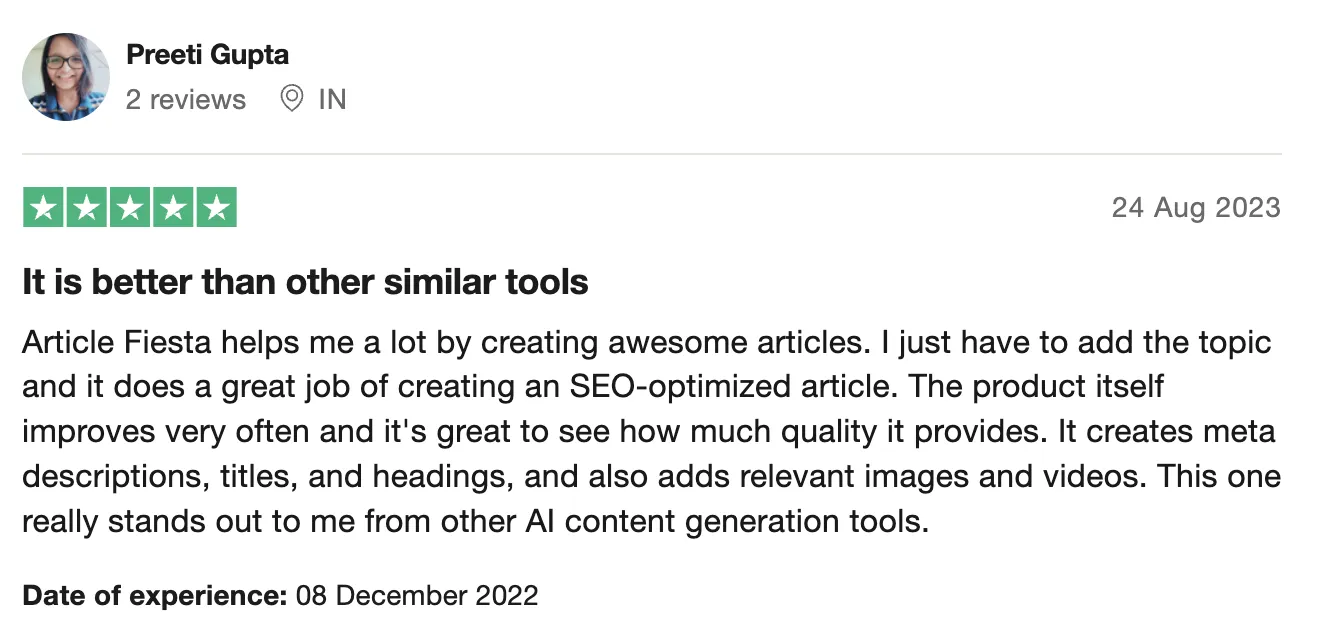
Task: Click Preeti Gupta's profile avatar
Action: 66,77
